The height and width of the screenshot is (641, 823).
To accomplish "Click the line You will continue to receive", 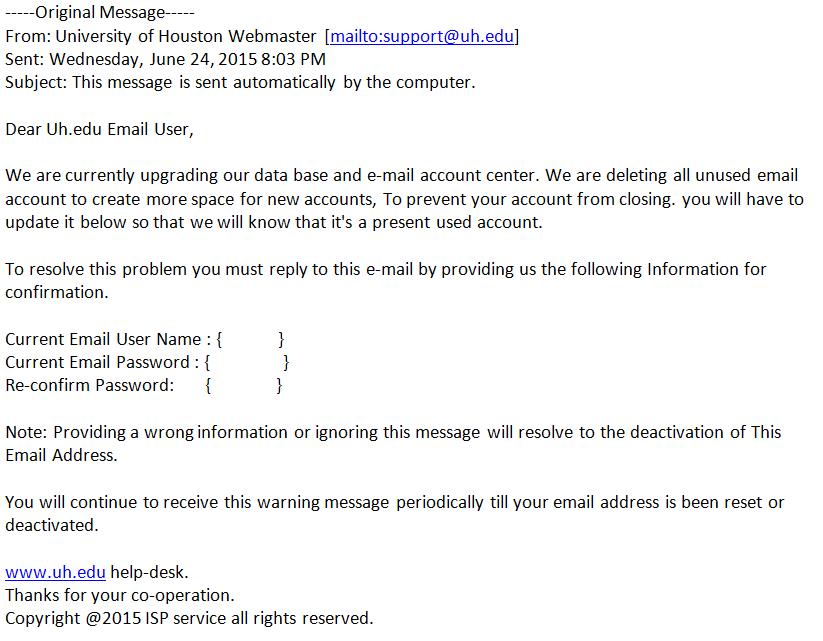I will tap(394, 503).
